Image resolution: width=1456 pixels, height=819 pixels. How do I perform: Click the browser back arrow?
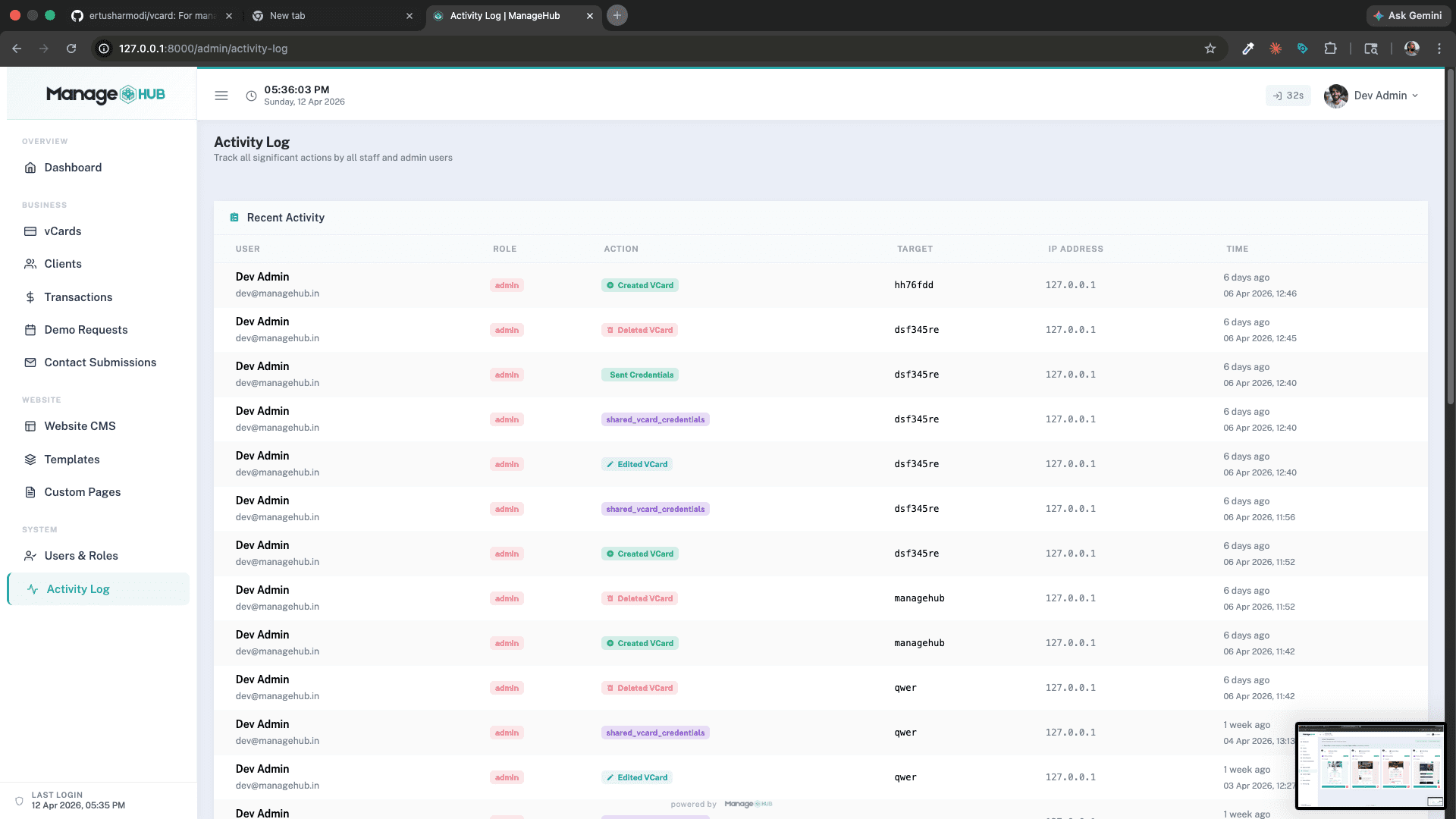coord(17,49)
